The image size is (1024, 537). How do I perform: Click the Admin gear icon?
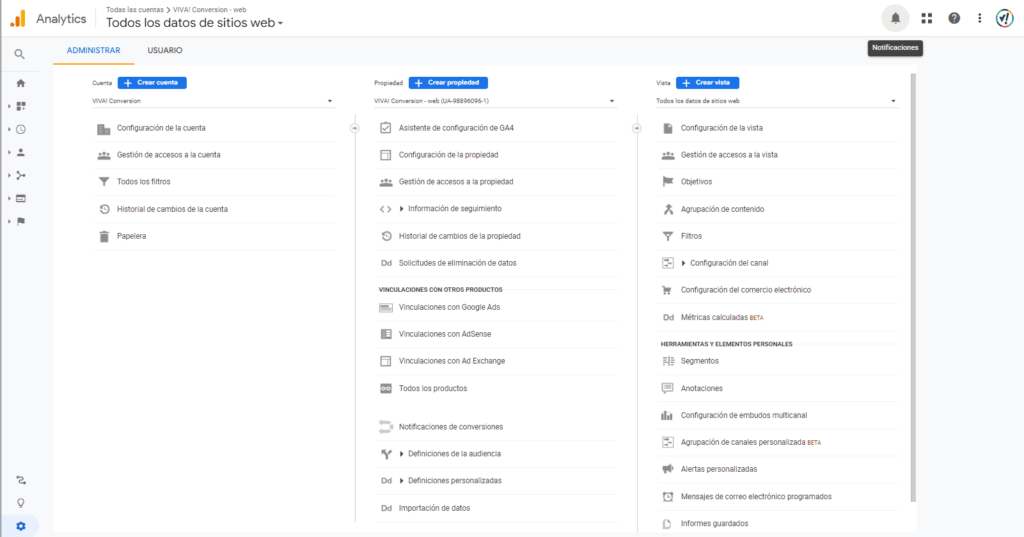pos(21,526)
